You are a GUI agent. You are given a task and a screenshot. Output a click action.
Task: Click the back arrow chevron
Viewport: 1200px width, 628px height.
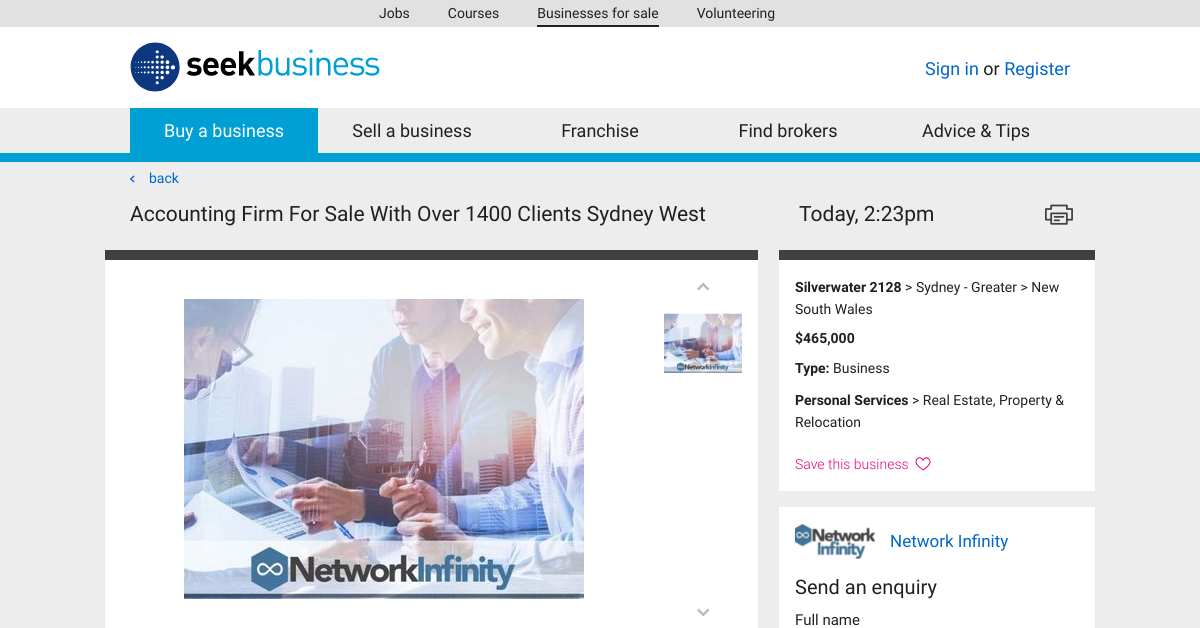click(x=131, y=178)
